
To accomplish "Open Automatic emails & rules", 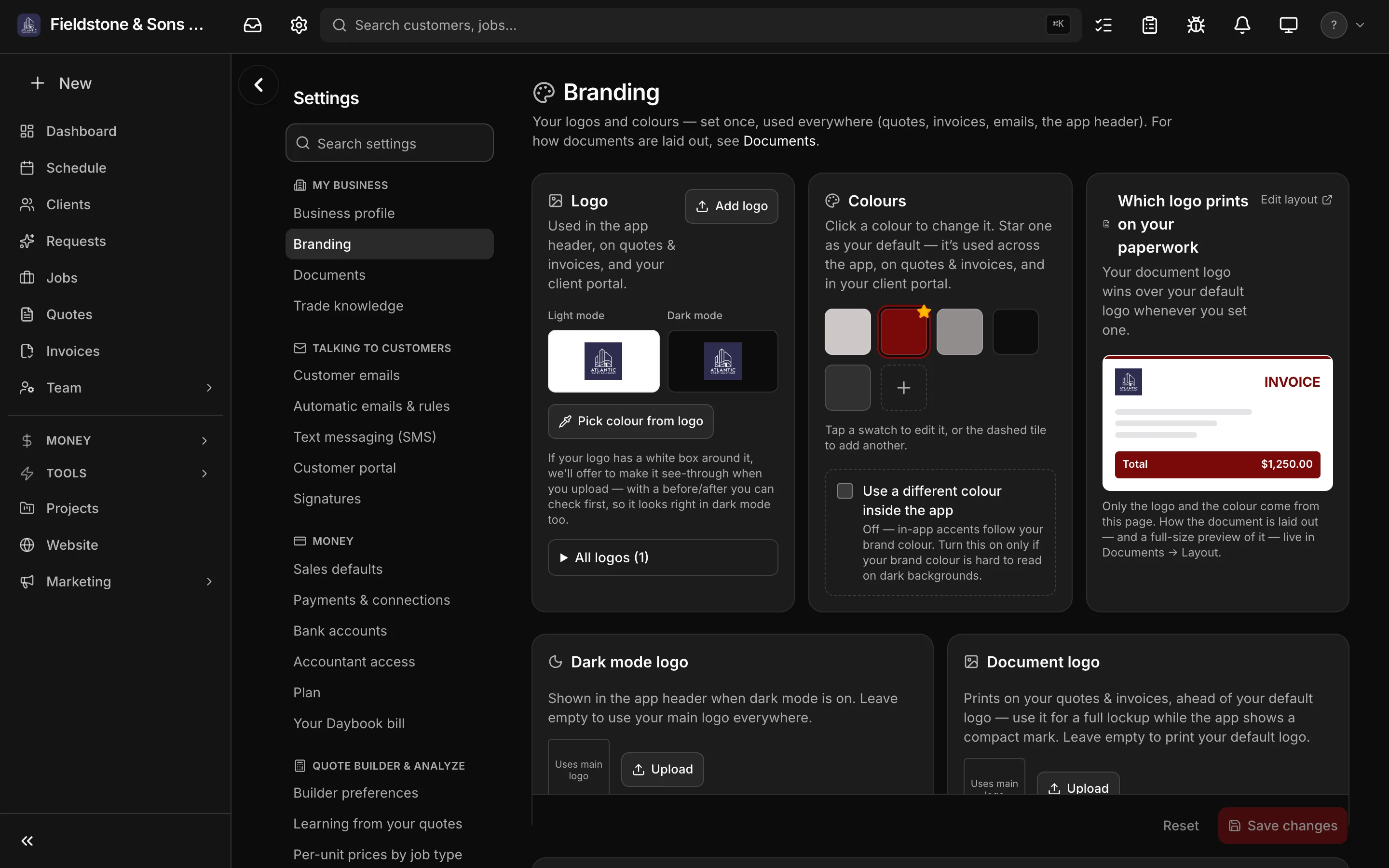I will [389, 407].
